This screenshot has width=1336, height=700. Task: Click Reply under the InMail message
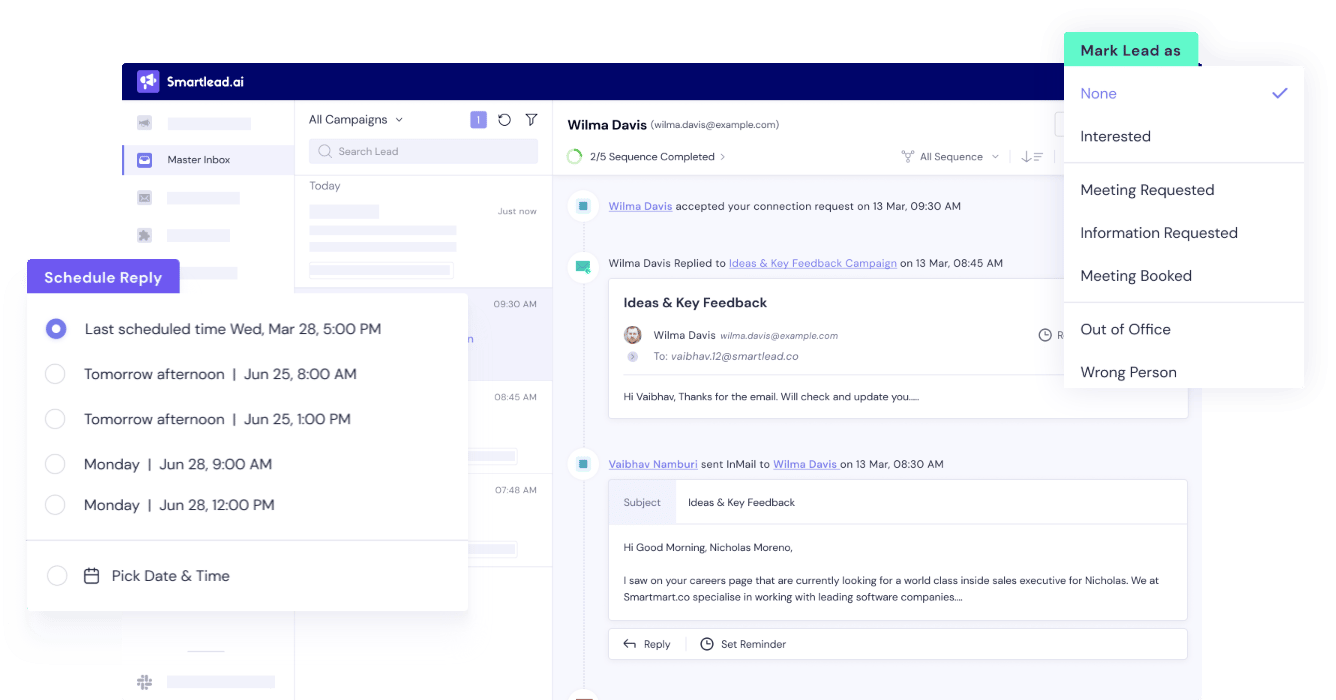(647, 643)
